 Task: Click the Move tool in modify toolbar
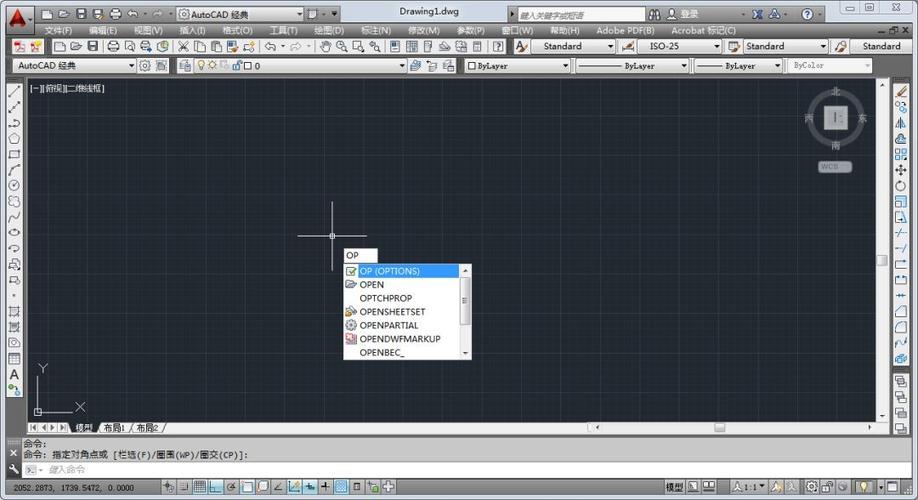tap(901, 170)
